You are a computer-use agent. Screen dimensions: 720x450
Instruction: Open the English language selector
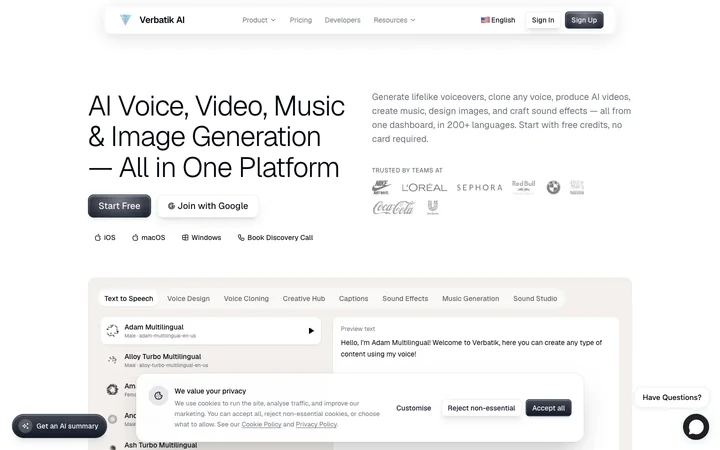(x=498, y=20)
